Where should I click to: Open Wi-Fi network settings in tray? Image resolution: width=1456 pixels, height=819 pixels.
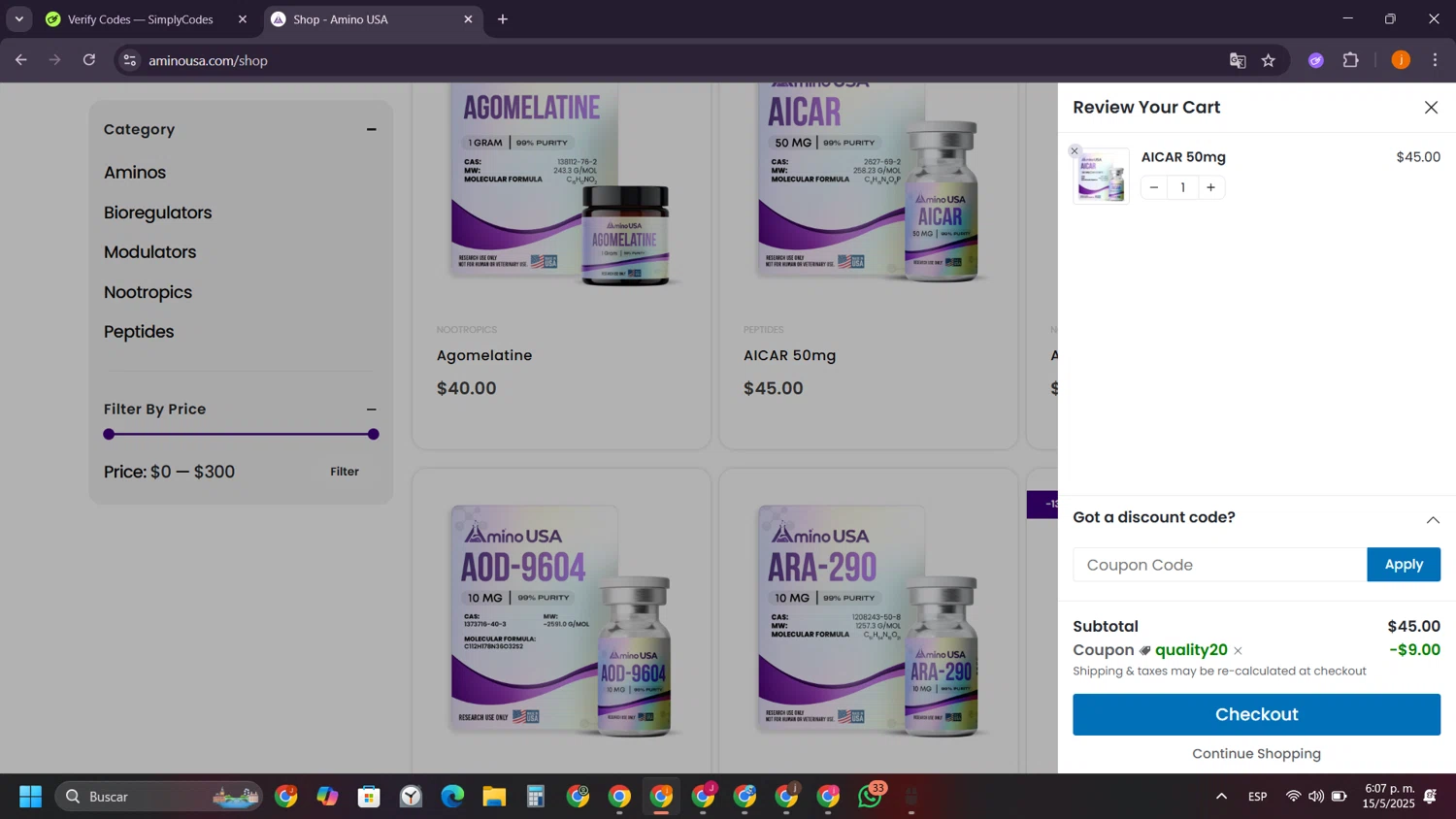tap(1293, 797)
